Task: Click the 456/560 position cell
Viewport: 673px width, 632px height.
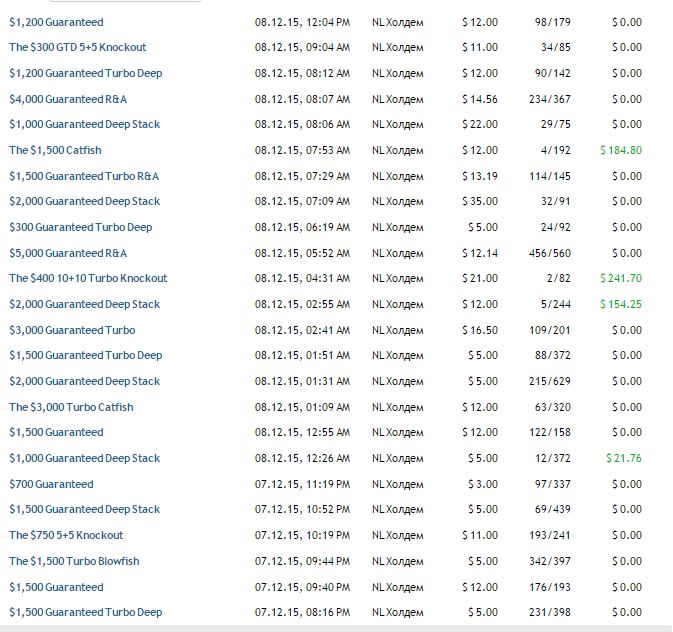Action: pyautogui.click(x=550, y=253)
